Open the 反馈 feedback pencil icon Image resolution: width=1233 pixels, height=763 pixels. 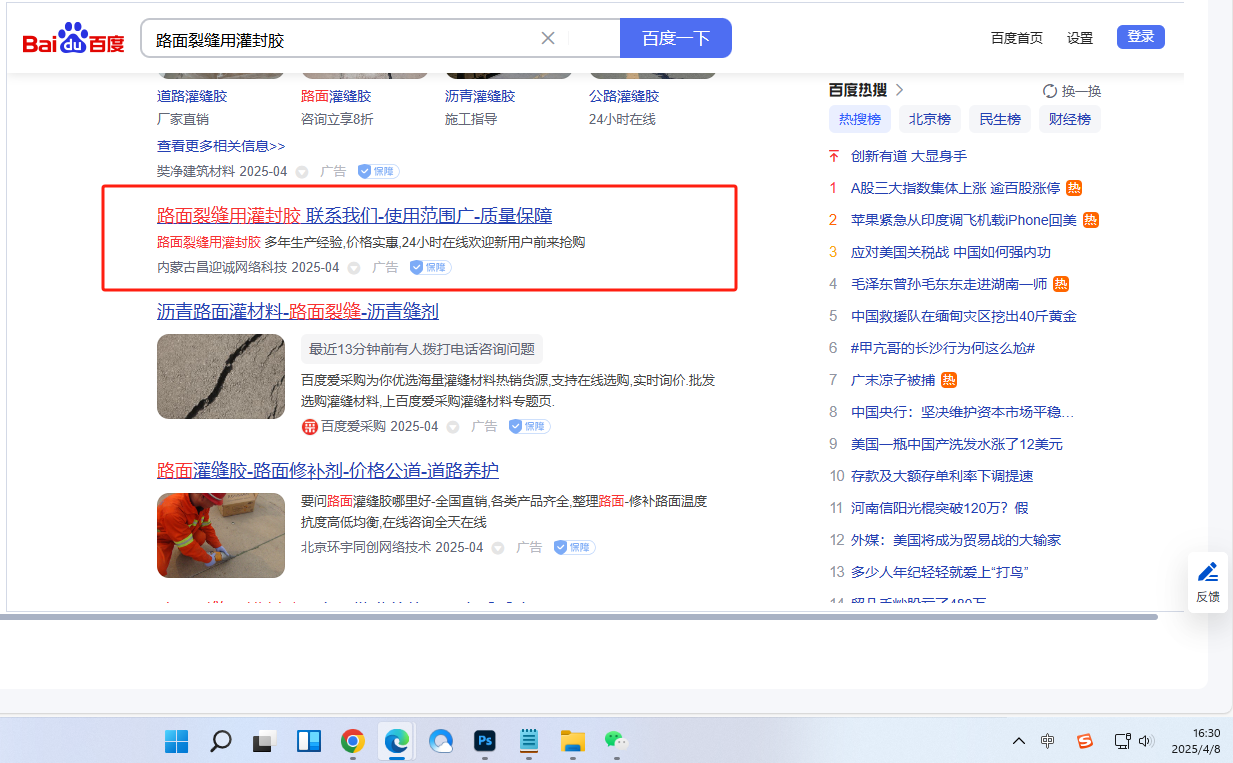click(x=1208, y=573)
